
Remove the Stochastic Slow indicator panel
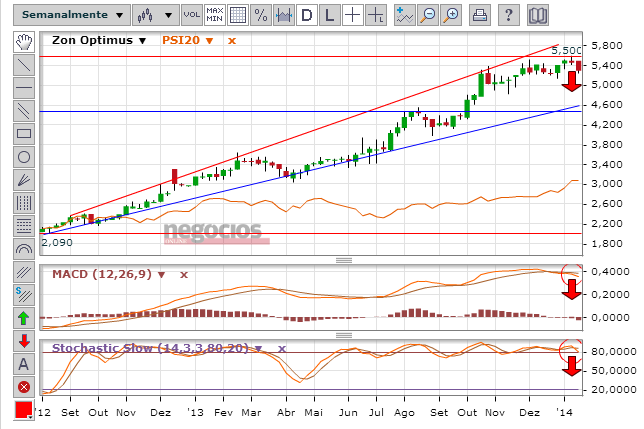tap(281, 349)
